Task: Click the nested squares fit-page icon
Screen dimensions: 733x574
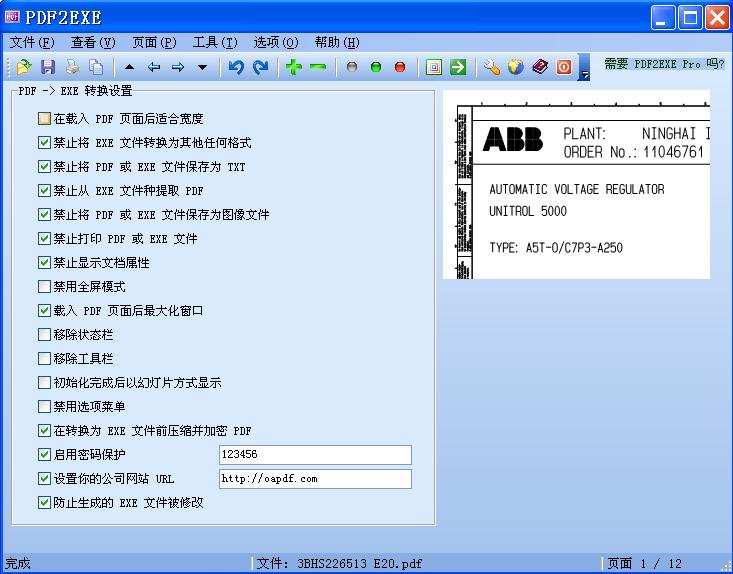Action: [x=434, y=67]
